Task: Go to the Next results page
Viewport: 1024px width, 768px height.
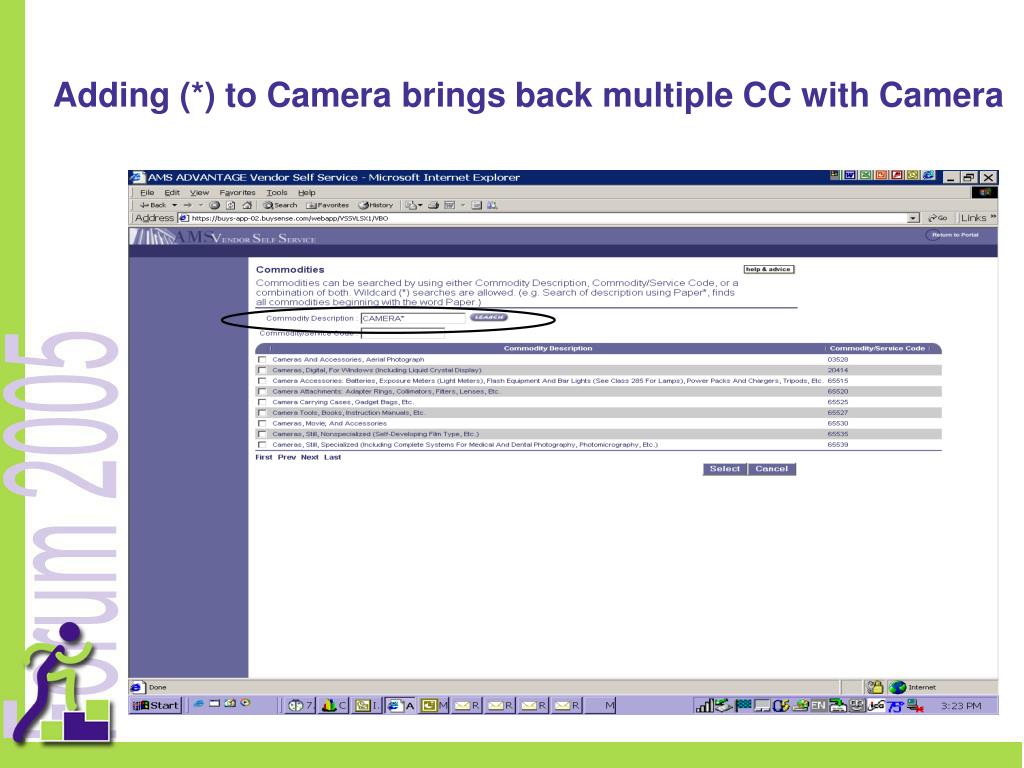Action: (310, 457)
